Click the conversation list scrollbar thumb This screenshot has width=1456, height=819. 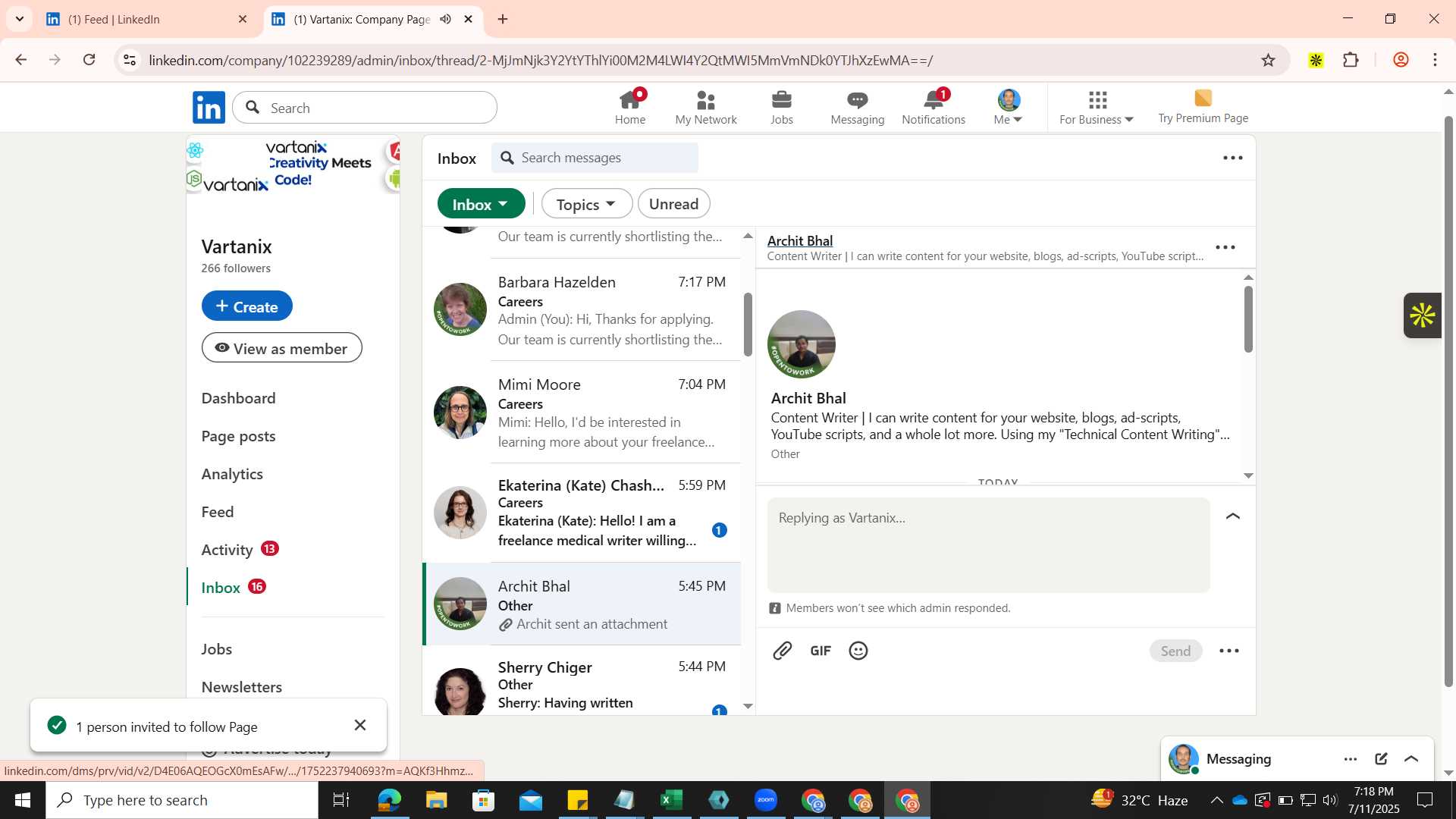pyautogui.click(x=748, y=324)
